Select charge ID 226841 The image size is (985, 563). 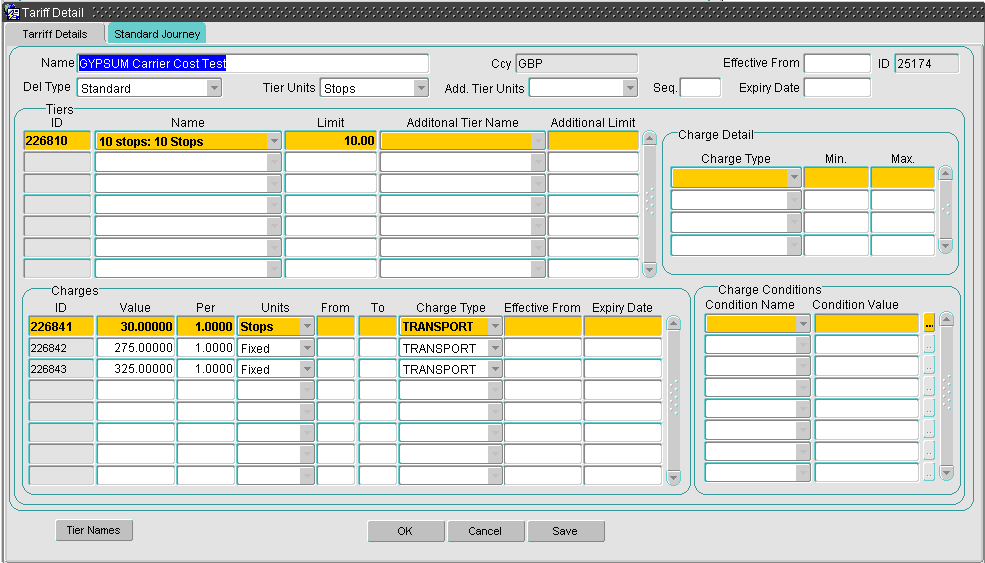[61, 327]
